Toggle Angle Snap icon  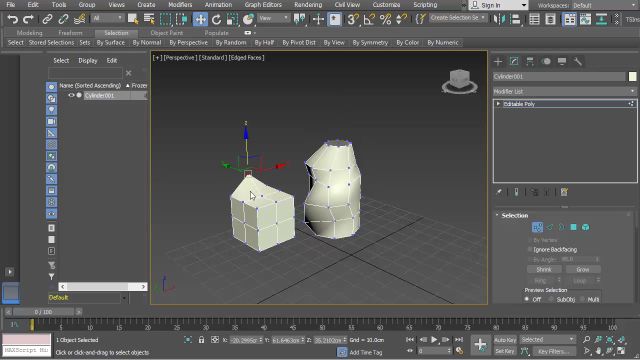tap(369, 19)
